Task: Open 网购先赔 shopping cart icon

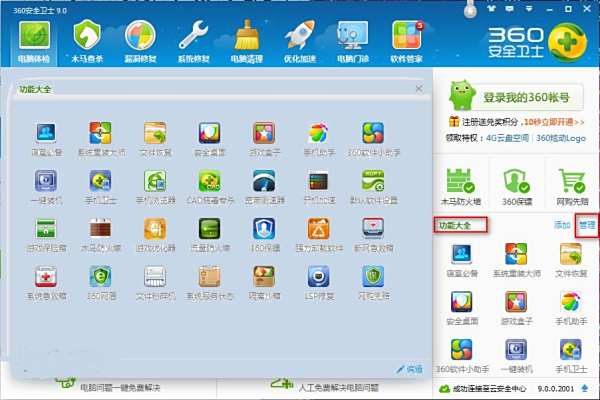Action: pyautogui.click(x=572, y=187)
